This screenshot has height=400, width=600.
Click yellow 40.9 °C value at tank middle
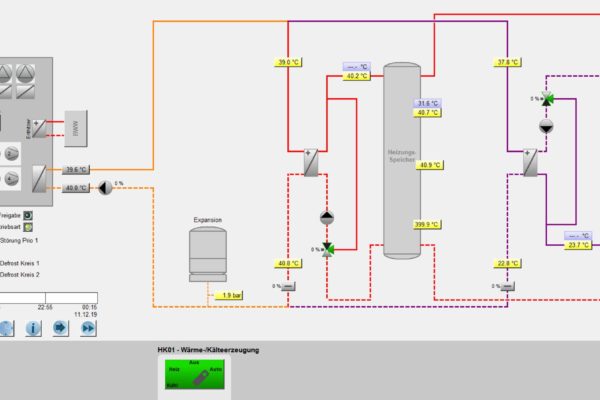point(430,165)
